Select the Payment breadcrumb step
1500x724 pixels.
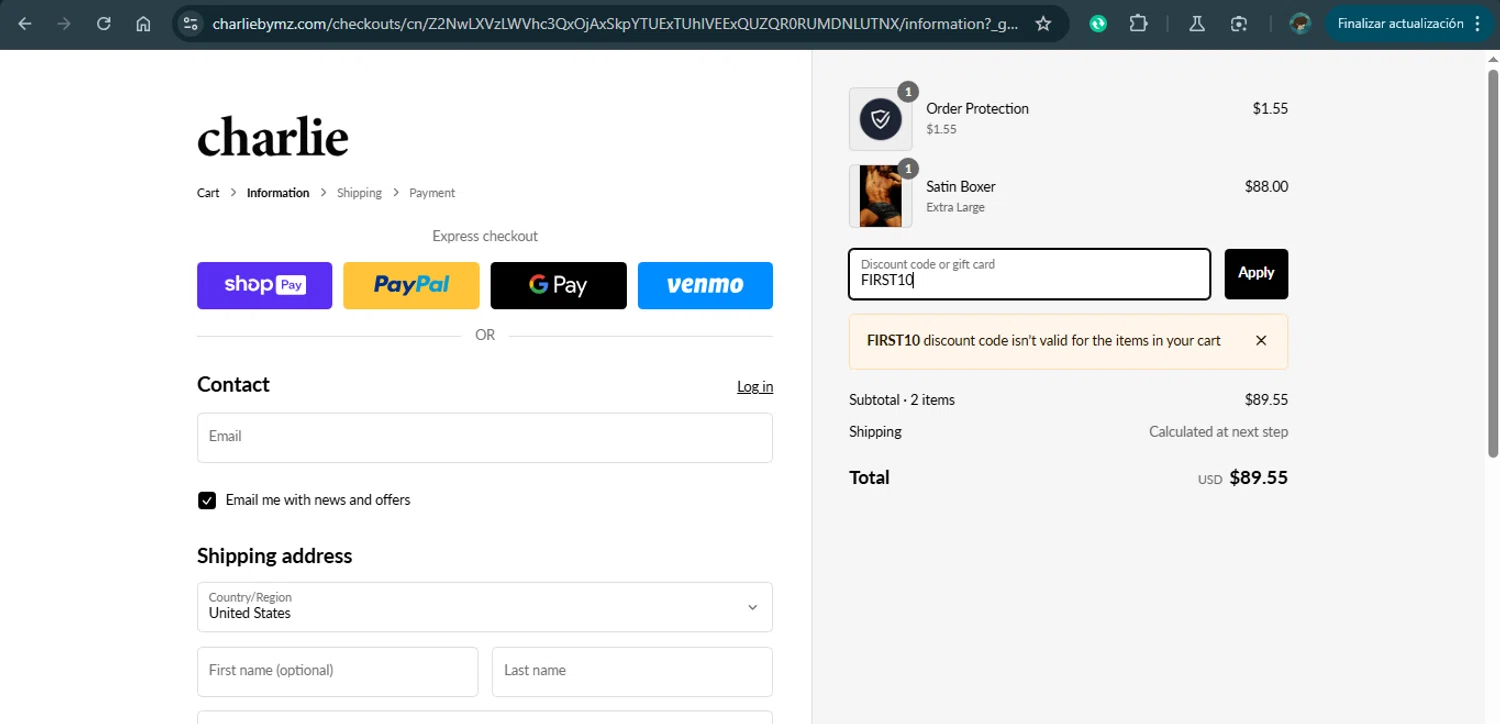tap(432, 193)
